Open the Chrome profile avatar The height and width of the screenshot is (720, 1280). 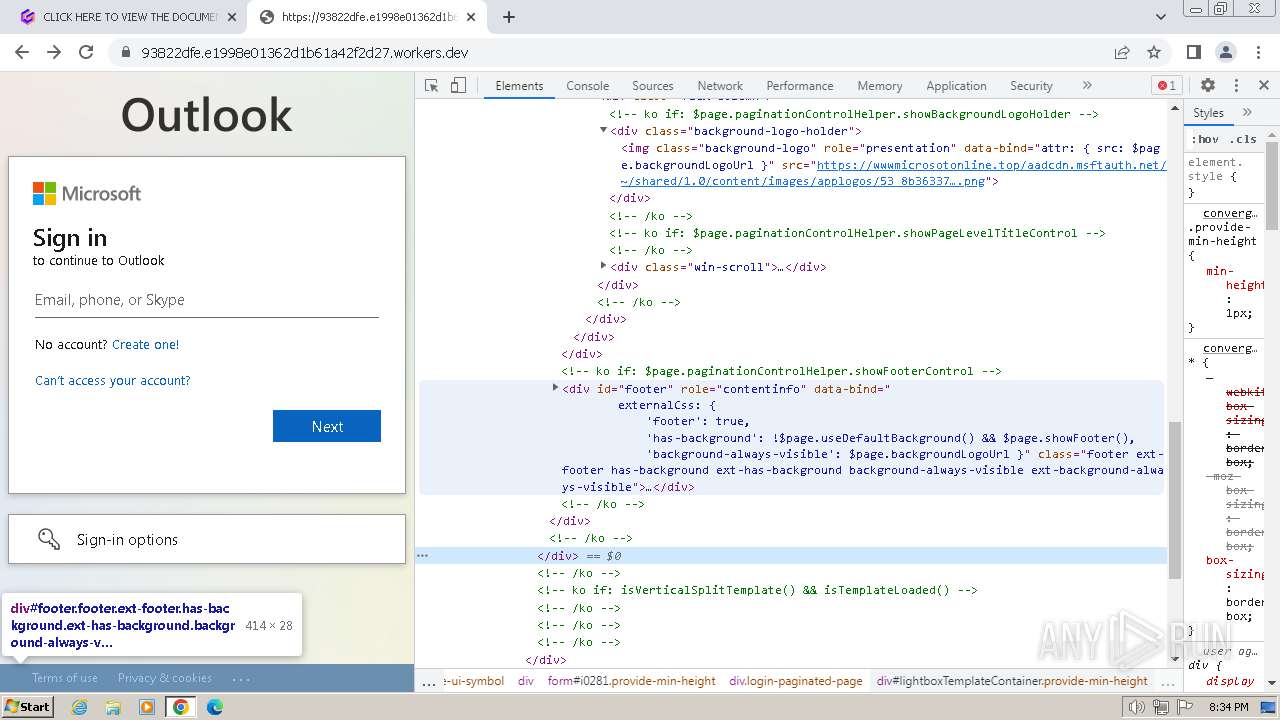pyautogui.click(x=1226, y=52)
